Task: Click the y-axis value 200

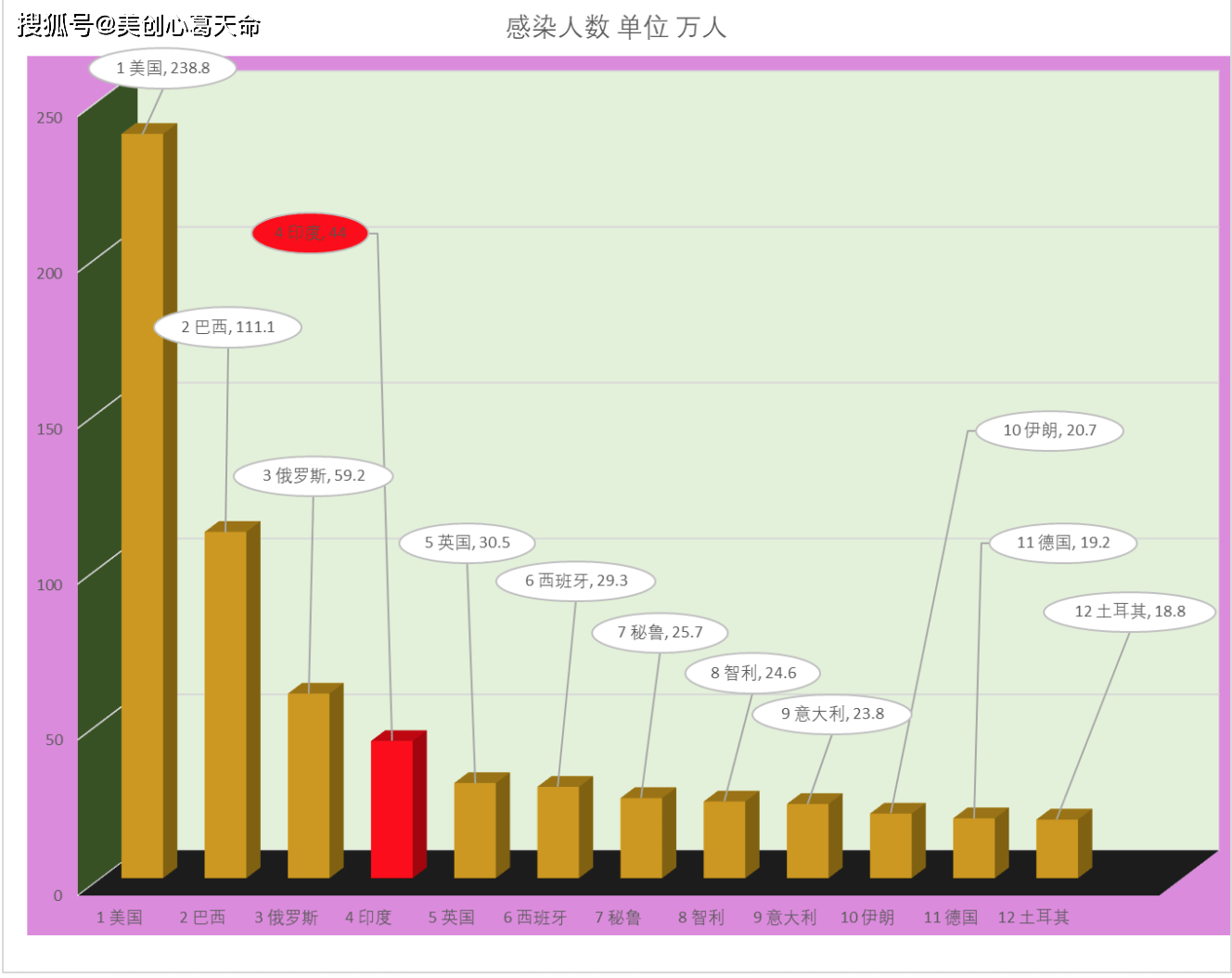Action: [49, 274]
